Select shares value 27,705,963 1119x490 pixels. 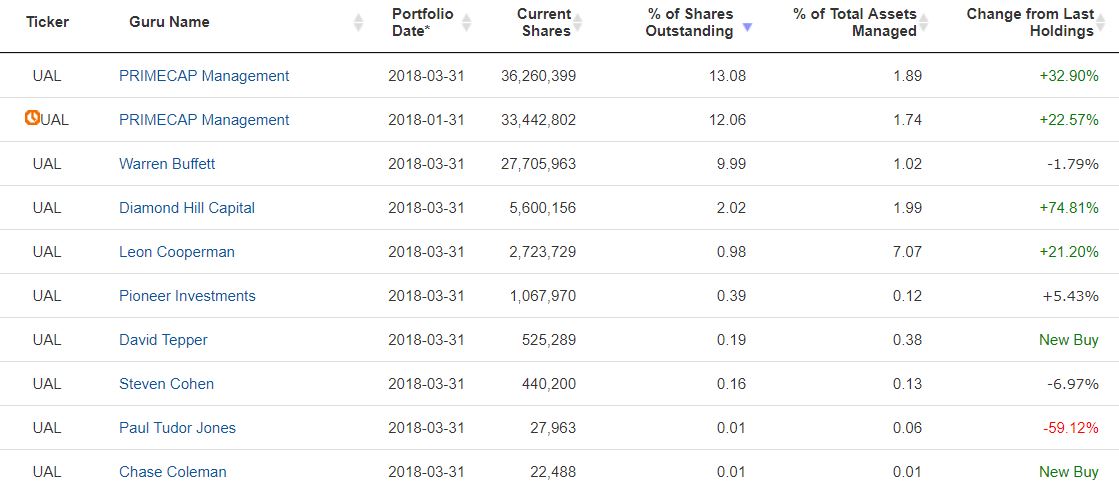coord(538,164)
